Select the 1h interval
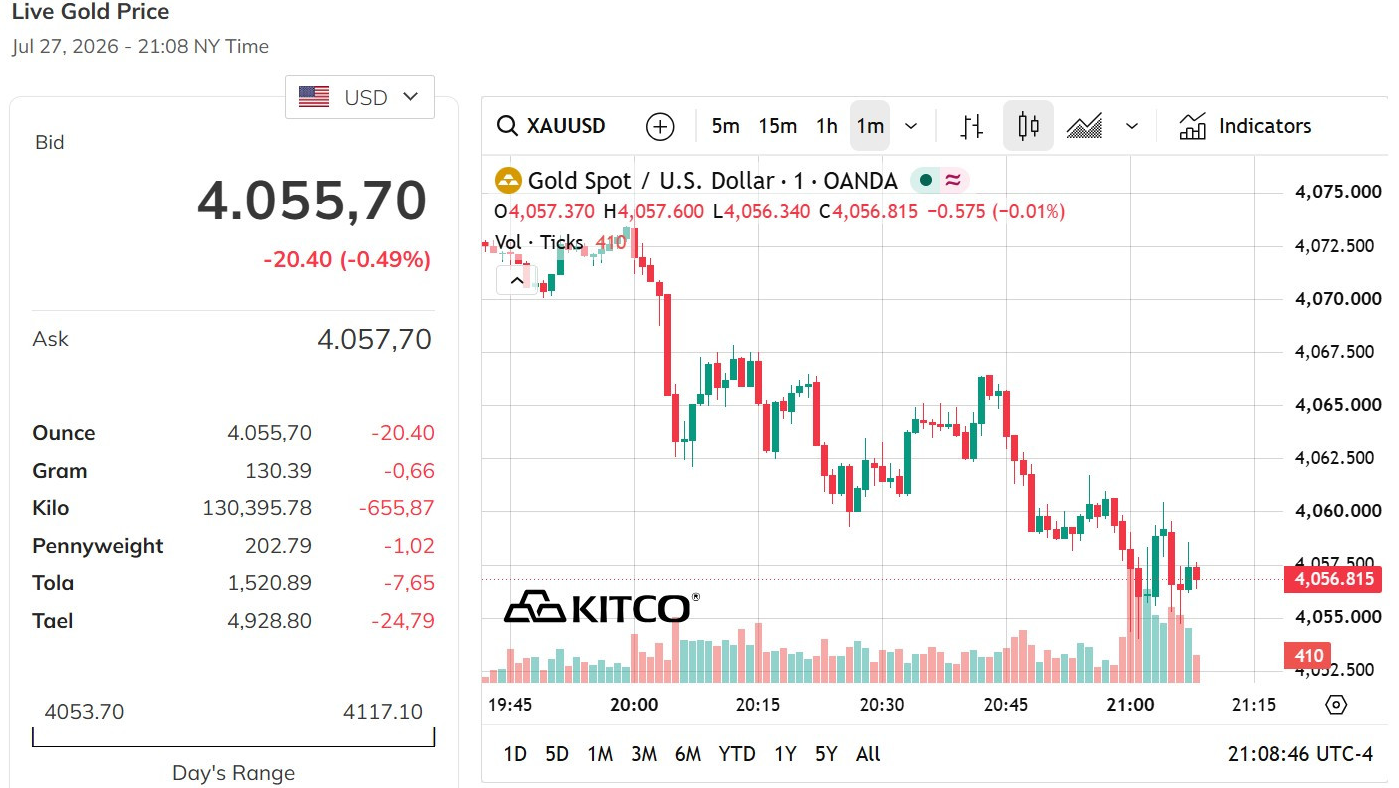 (826, 126)
